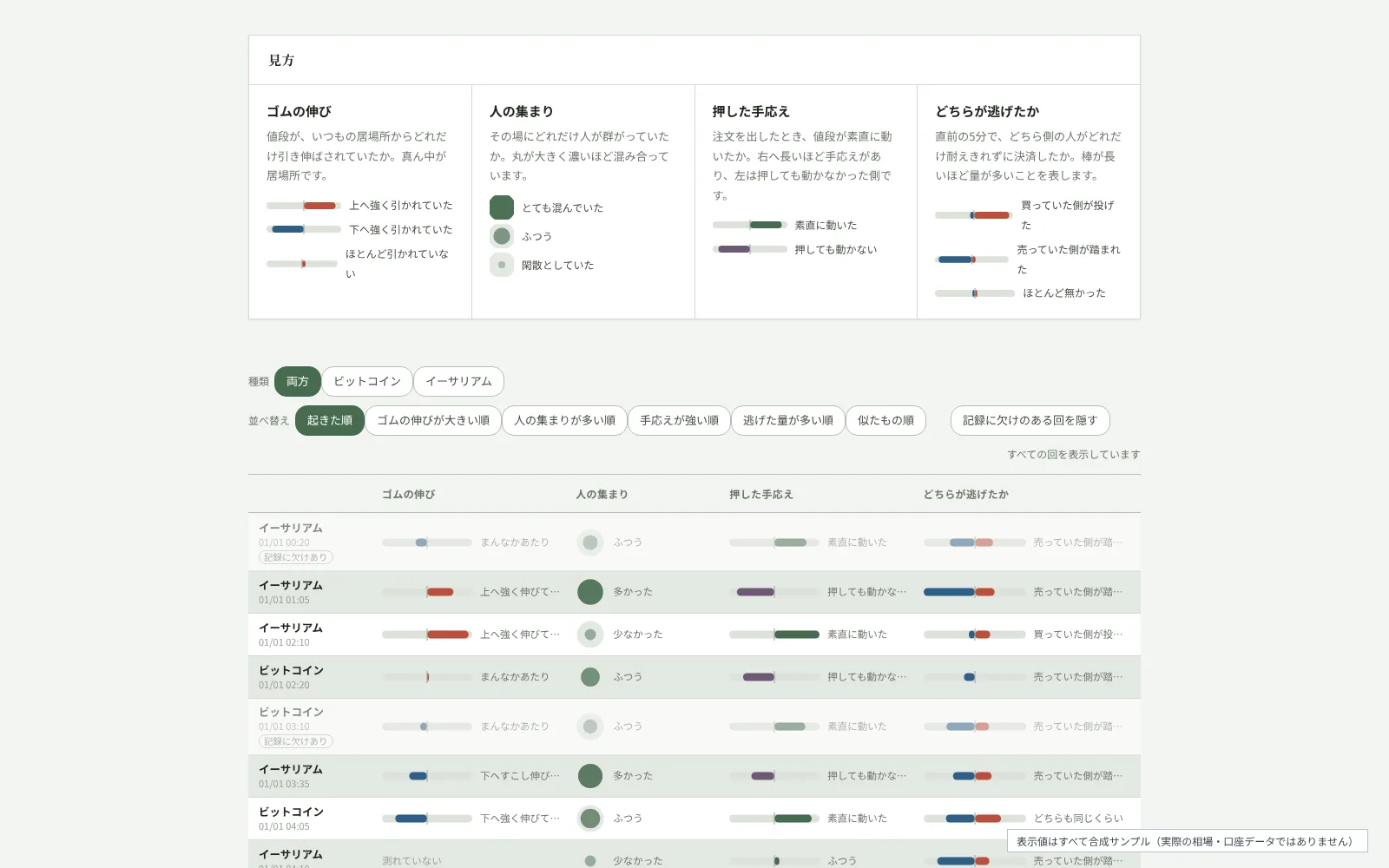Click legend icon for ふつう crowd
Image resolution: width=1389 pixels, height=868 pixels.
coord(502,236)
